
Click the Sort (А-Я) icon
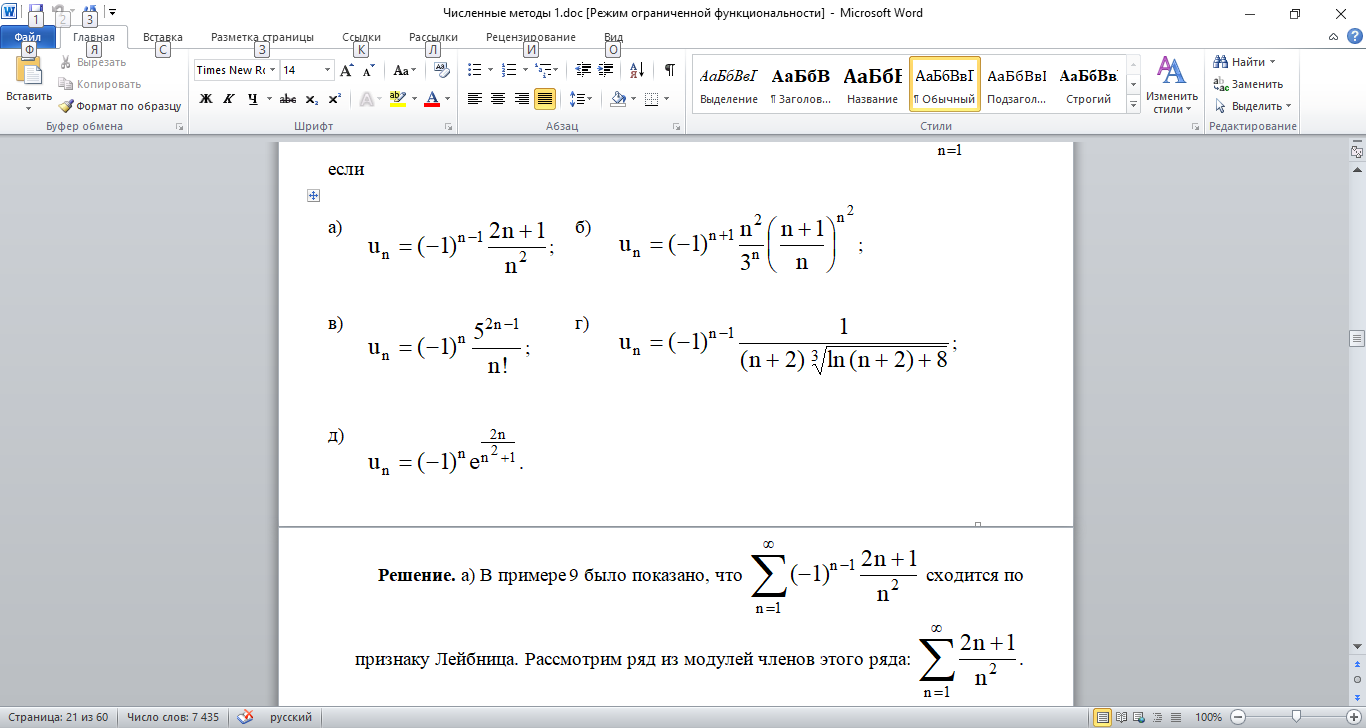pyautogui.click(x=637, y=70)
